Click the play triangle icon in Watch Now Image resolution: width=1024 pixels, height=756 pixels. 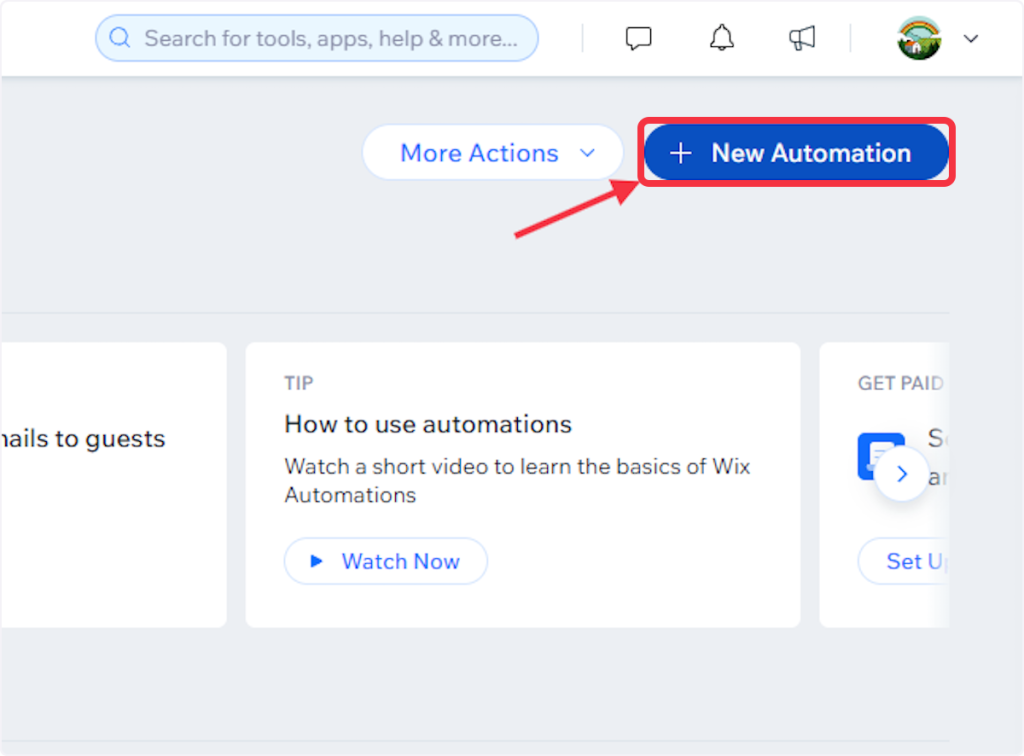pyautogui.click(x=317, y=561)
